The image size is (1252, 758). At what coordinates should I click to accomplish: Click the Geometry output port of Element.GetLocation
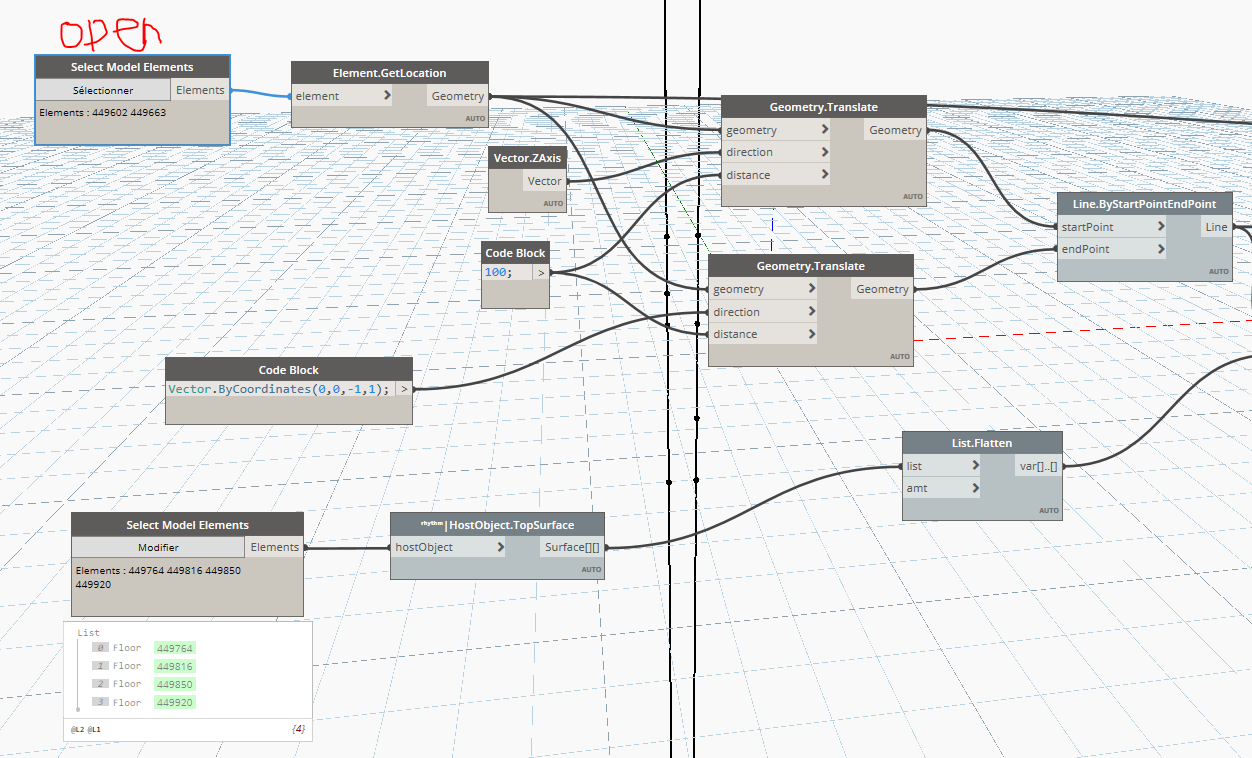[458, 96]
